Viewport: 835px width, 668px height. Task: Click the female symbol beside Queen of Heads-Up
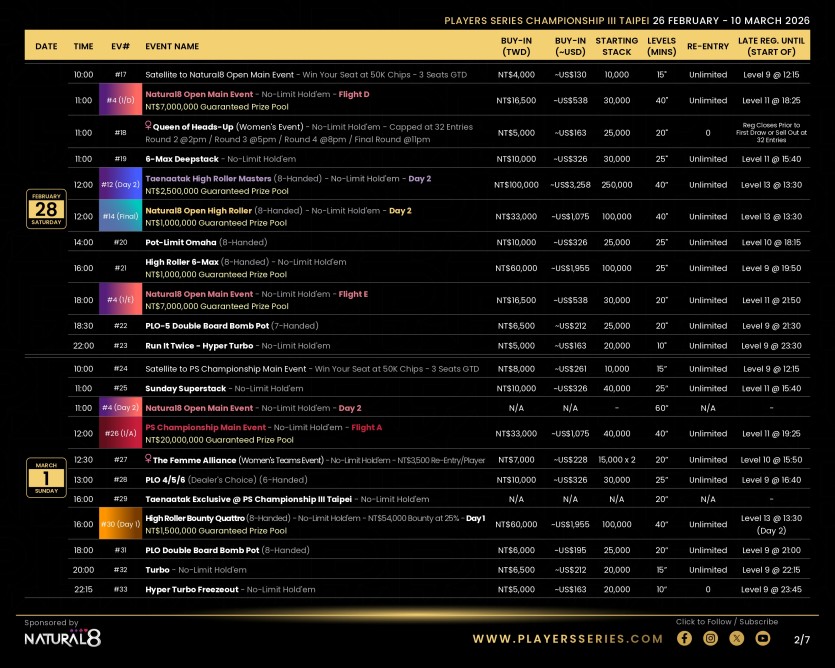[x=149, y=127]
